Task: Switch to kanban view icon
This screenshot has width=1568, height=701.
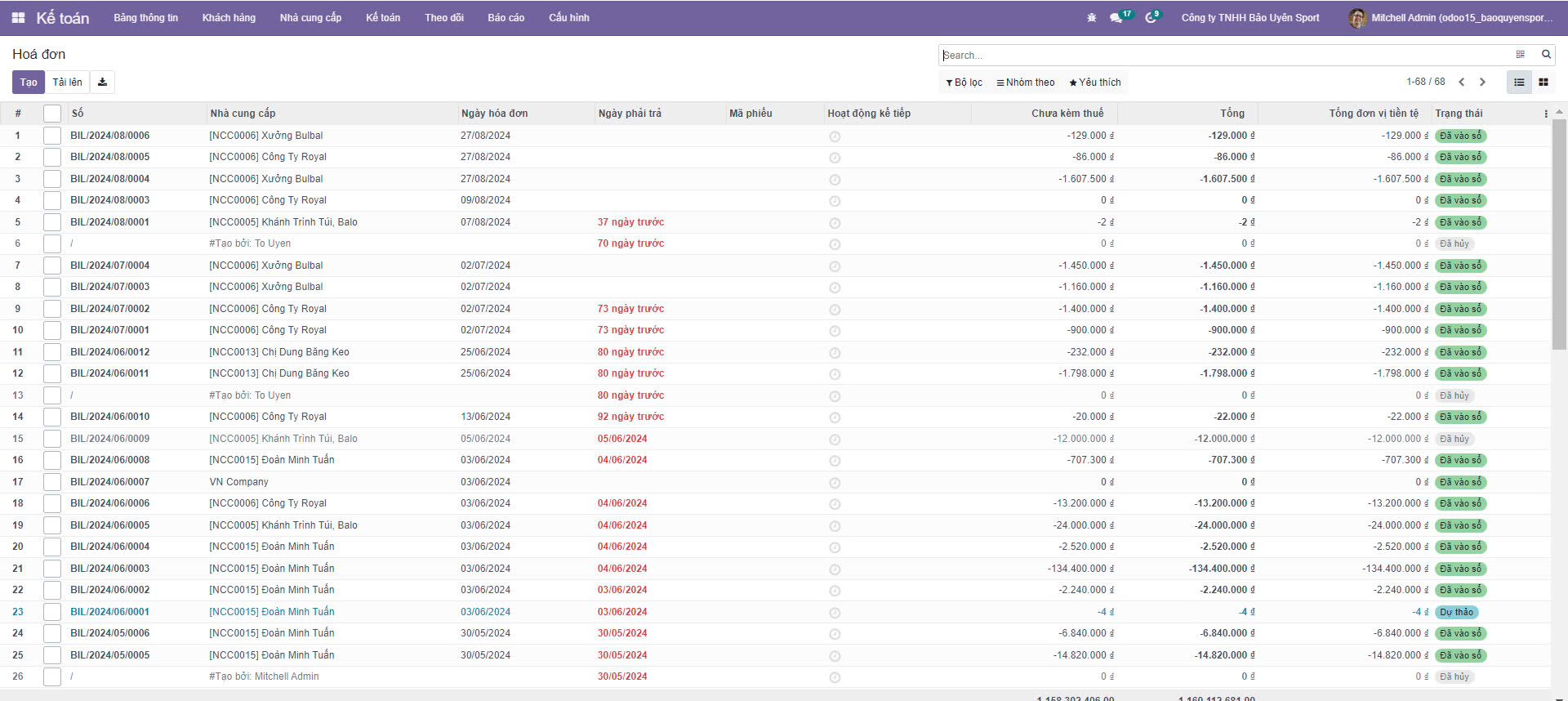Action: (1543, 82)
